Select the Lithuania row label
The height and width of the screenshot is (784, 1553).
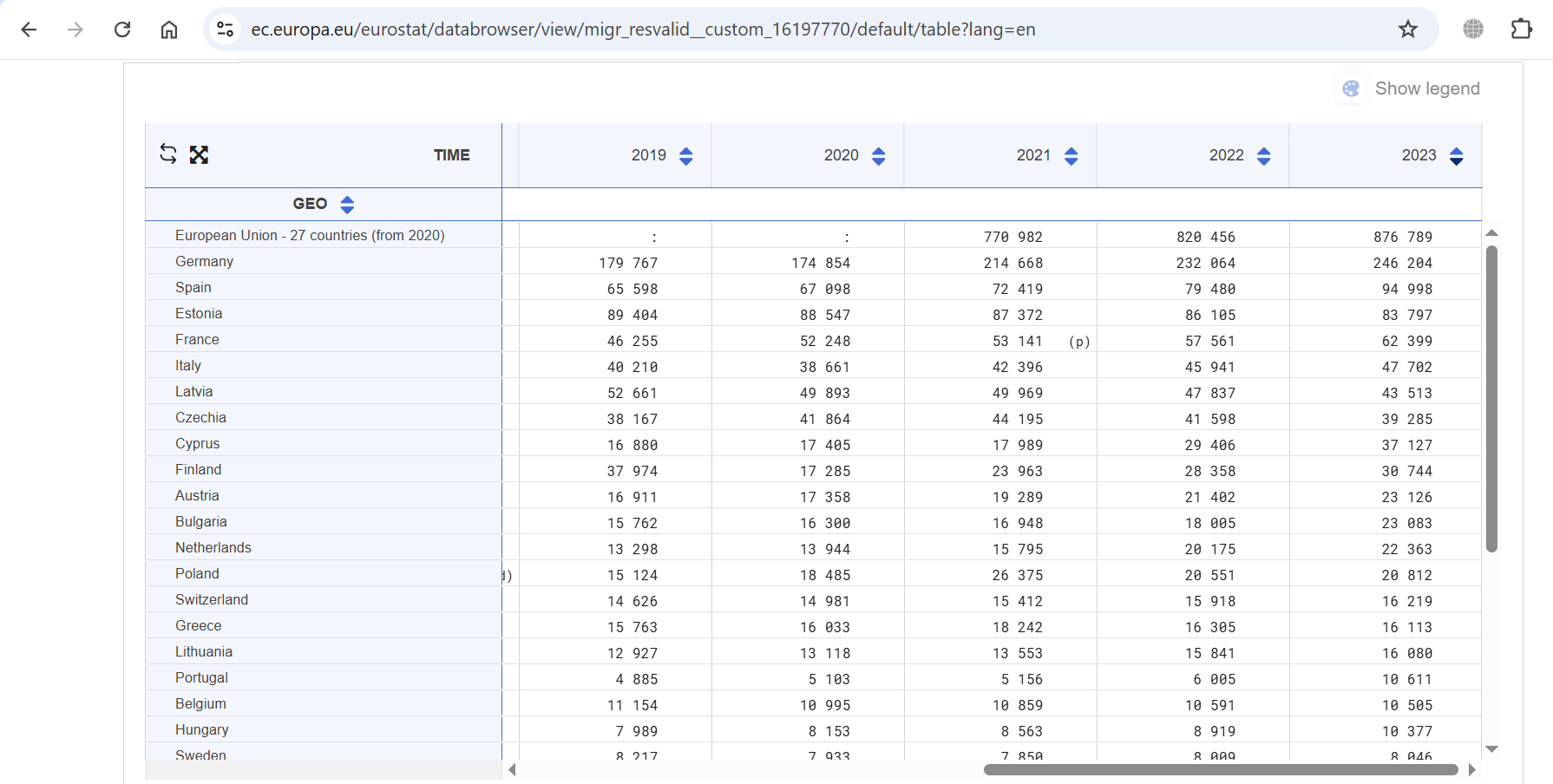(x=204, y=651)
